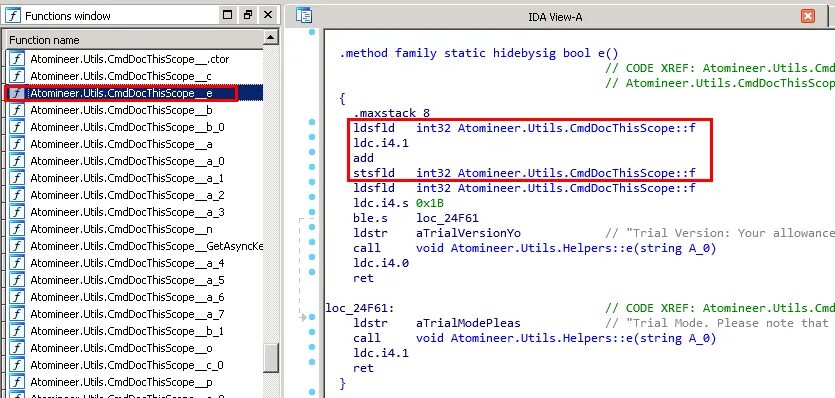Screen dimensions: 835x398
Task: Select CmdDocThisScope__GetAsyncKe function name
Action: (146, 246)
